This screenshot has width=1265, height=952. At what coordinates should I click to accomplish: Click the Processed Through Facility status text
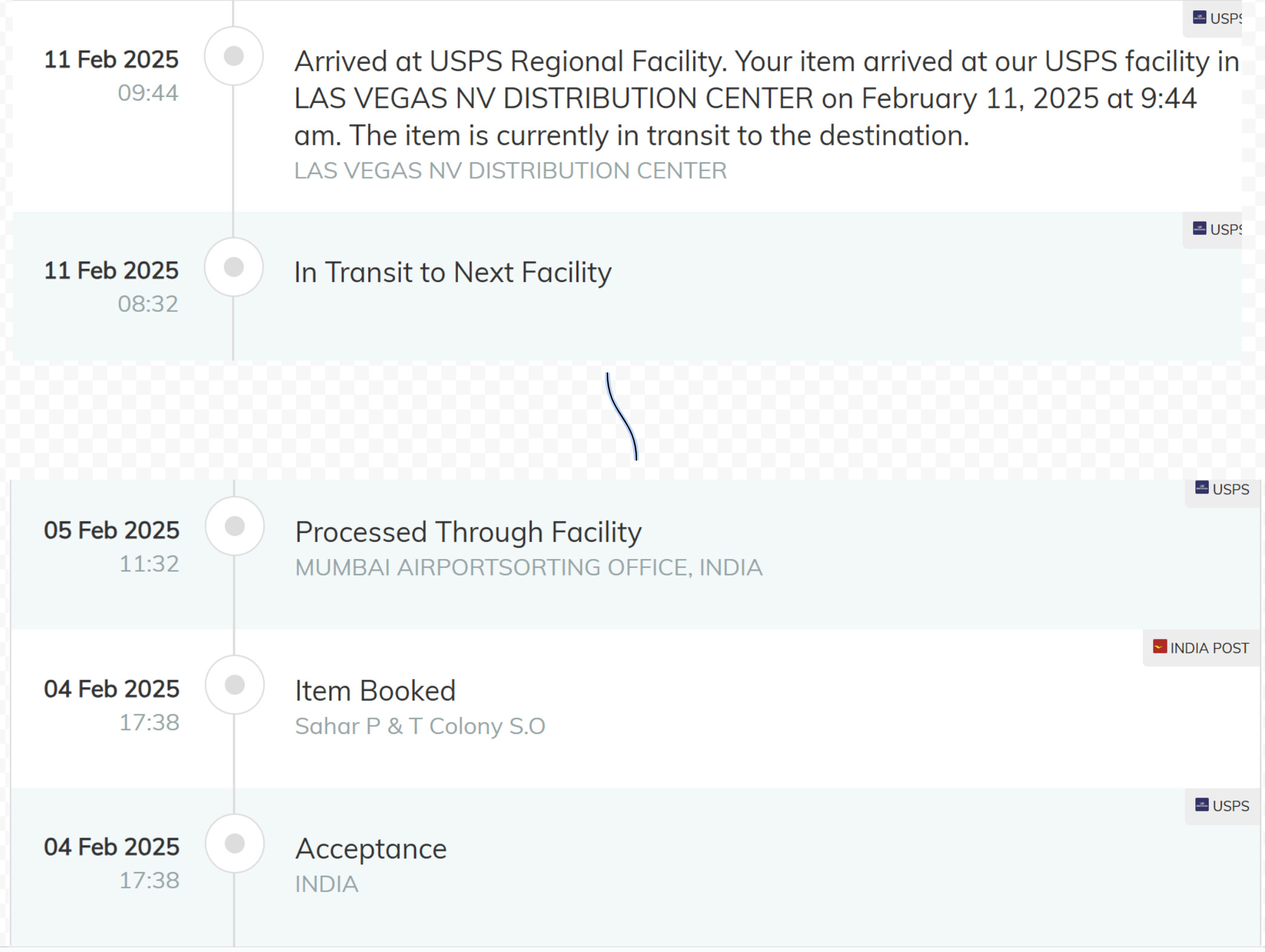coord(468,532)
